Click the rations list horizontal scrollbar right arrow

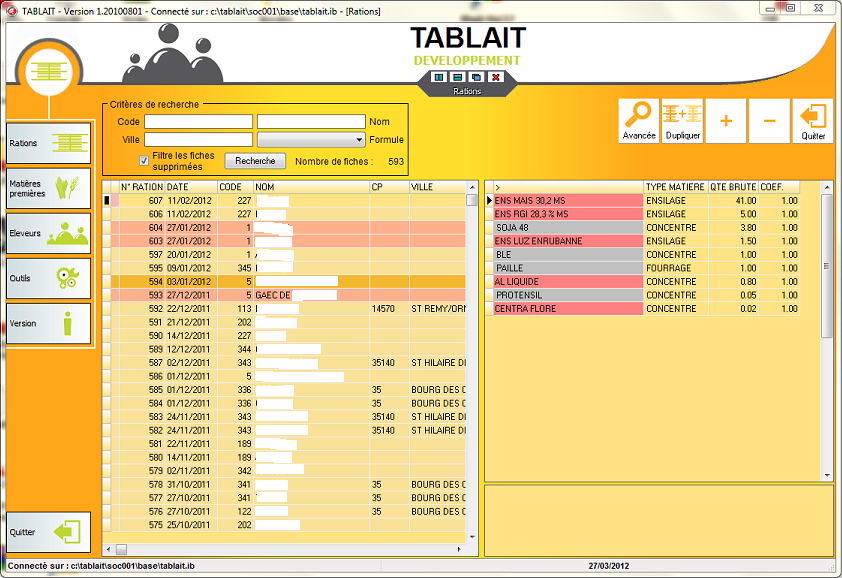[459, 550]
